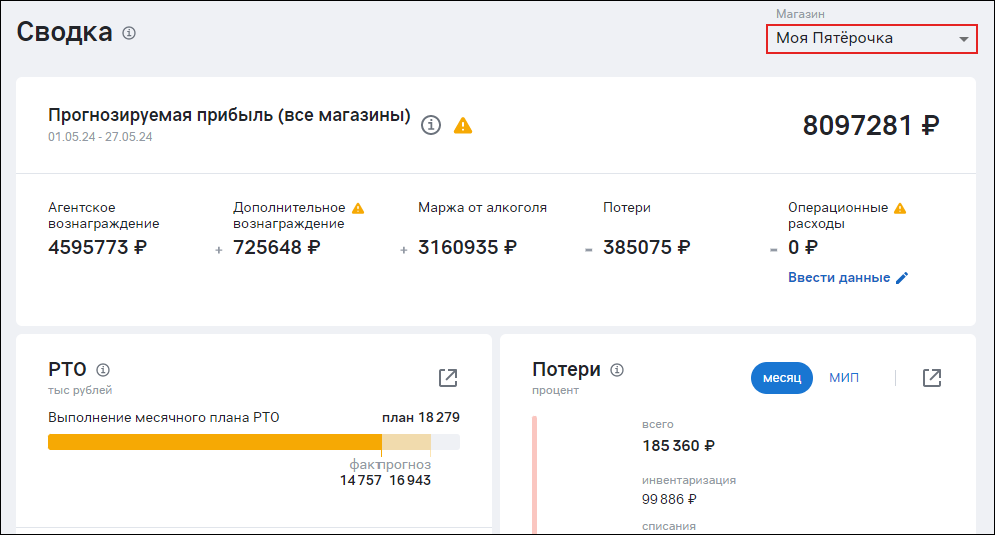Click the Ввести данные link
The height and width of the screenshot is (535, 995).
tap(838, 278)
